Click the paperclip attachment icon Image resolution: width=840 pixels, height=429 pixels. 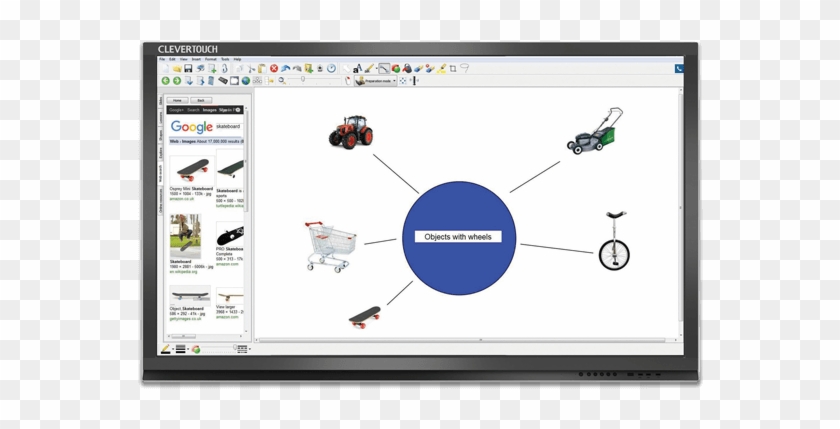[x=224, y=69]
